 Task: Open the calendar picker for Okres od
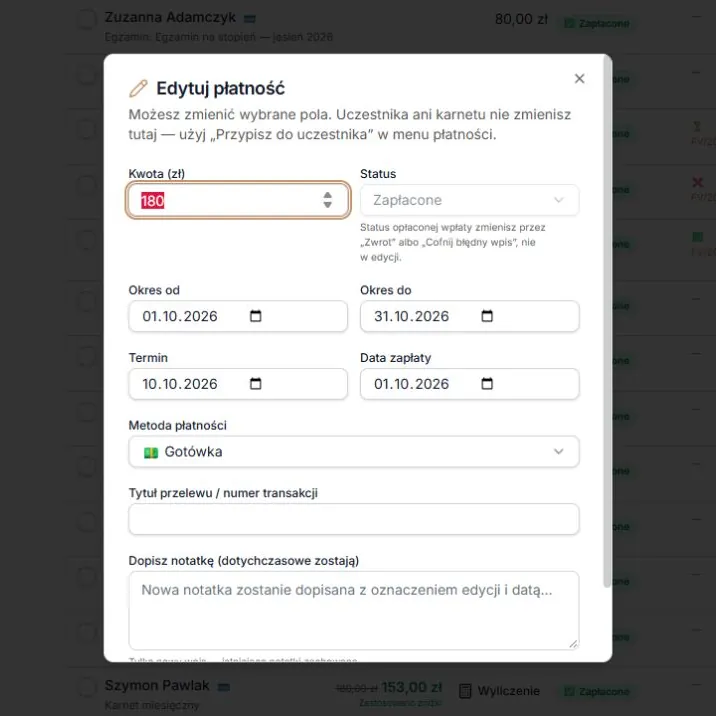coord(256,316)
